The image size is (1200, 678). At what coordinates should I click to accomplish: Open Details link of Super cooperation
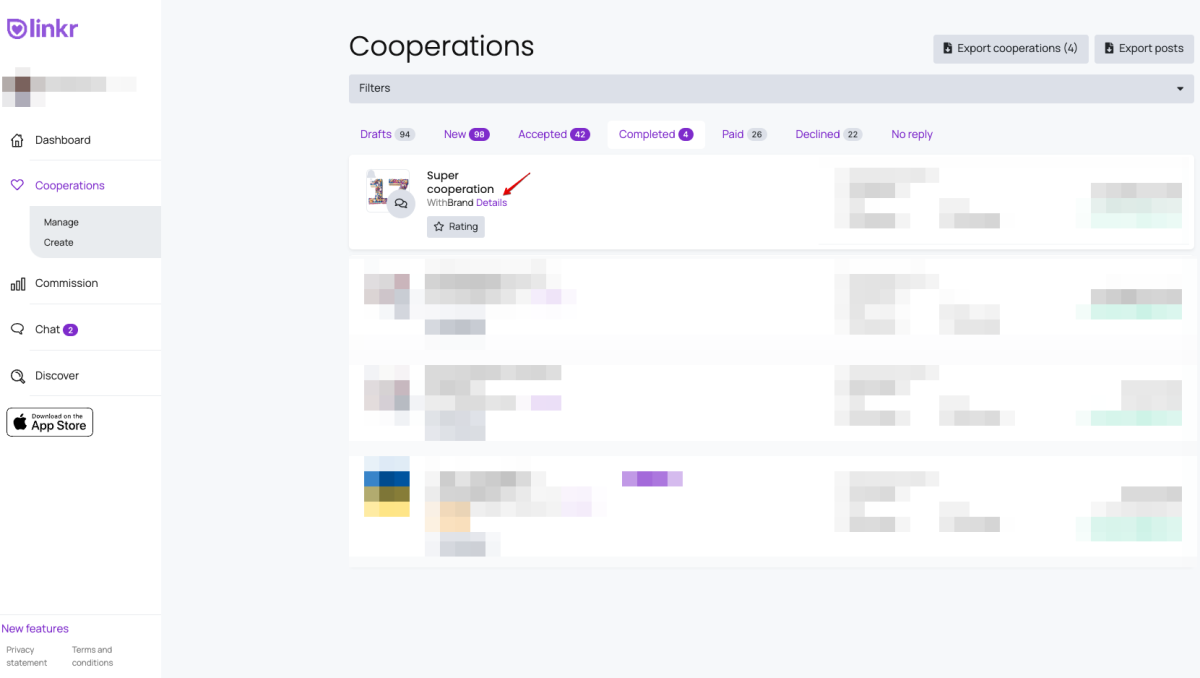tap(491, 203)
